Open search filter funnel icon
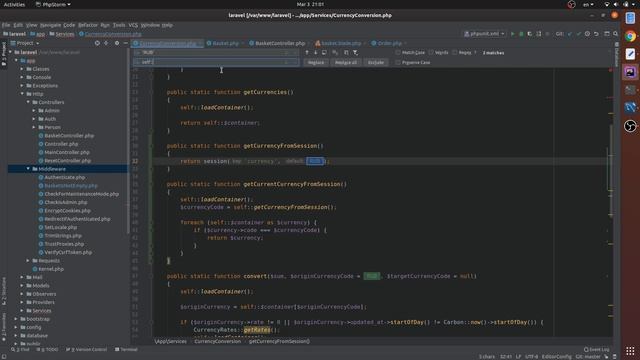Viewport: 640px width, 360px height. click(x=356, y=53)
